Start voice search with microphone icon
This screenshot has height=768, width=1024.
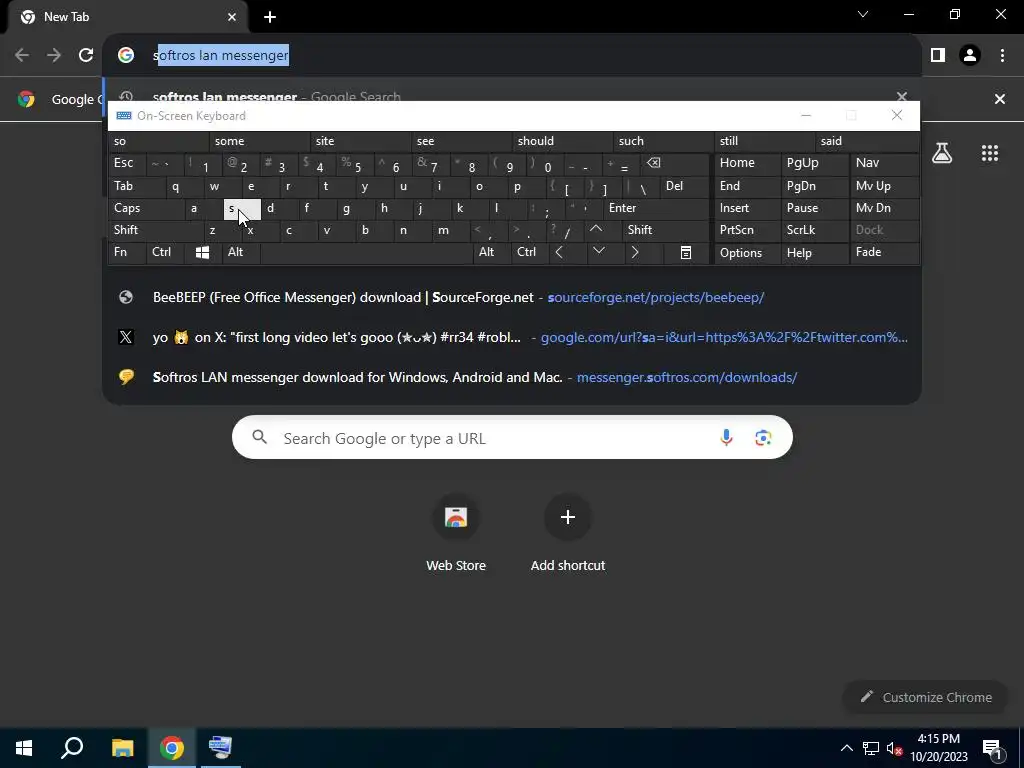pyautogui.click(x=726, y=438)
